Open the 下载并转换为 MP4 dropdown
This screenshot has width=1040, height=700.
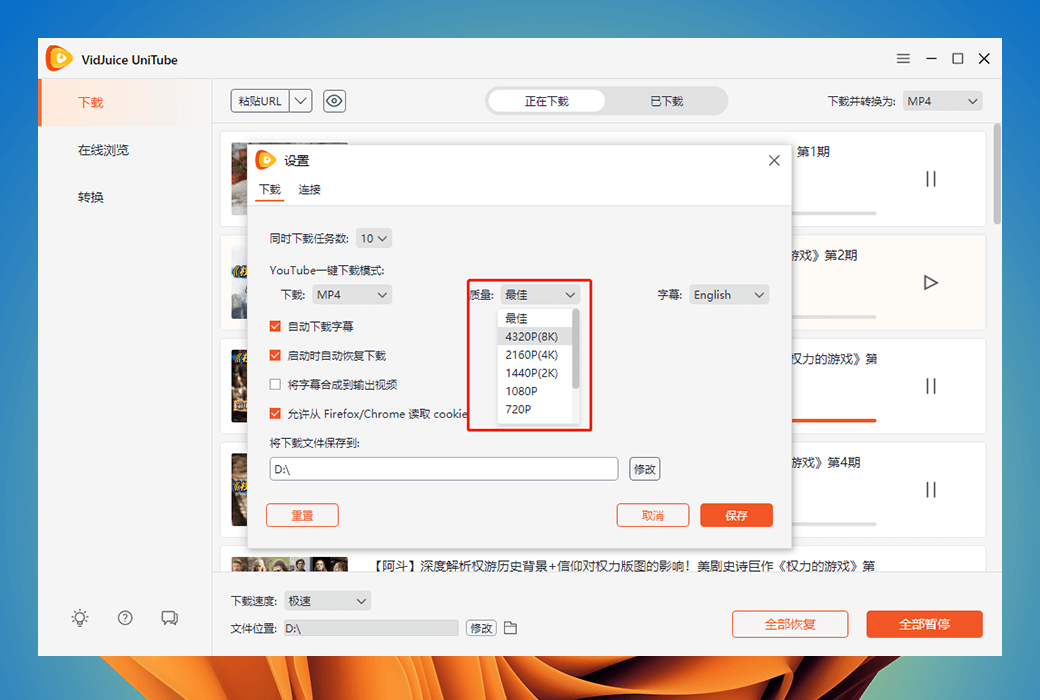(x=942, y=101)
